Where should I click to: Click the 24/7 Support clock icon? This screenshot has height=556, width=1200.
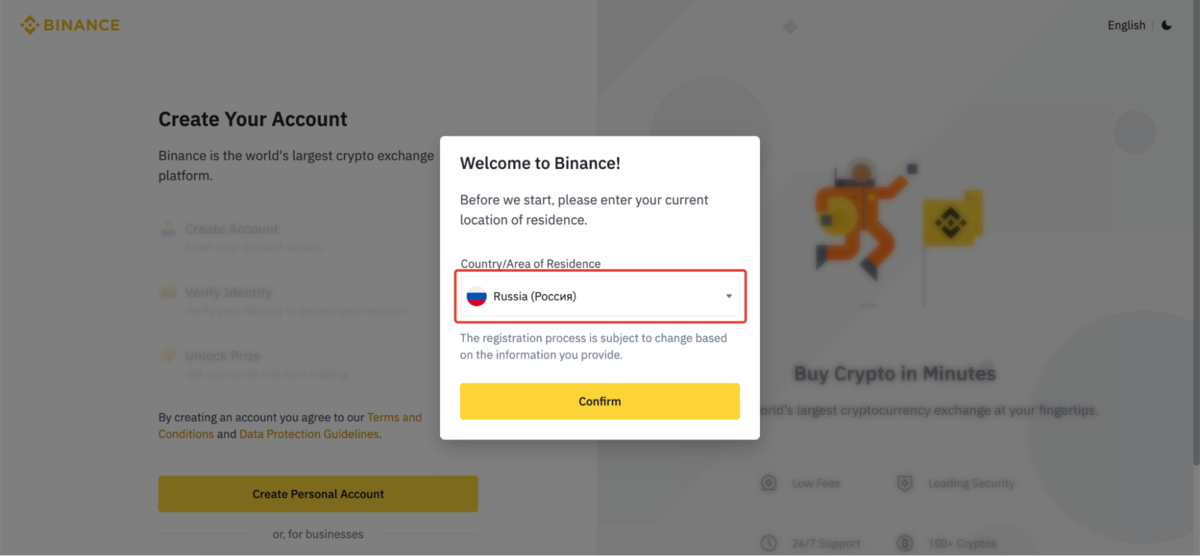(x=768, y=543)
